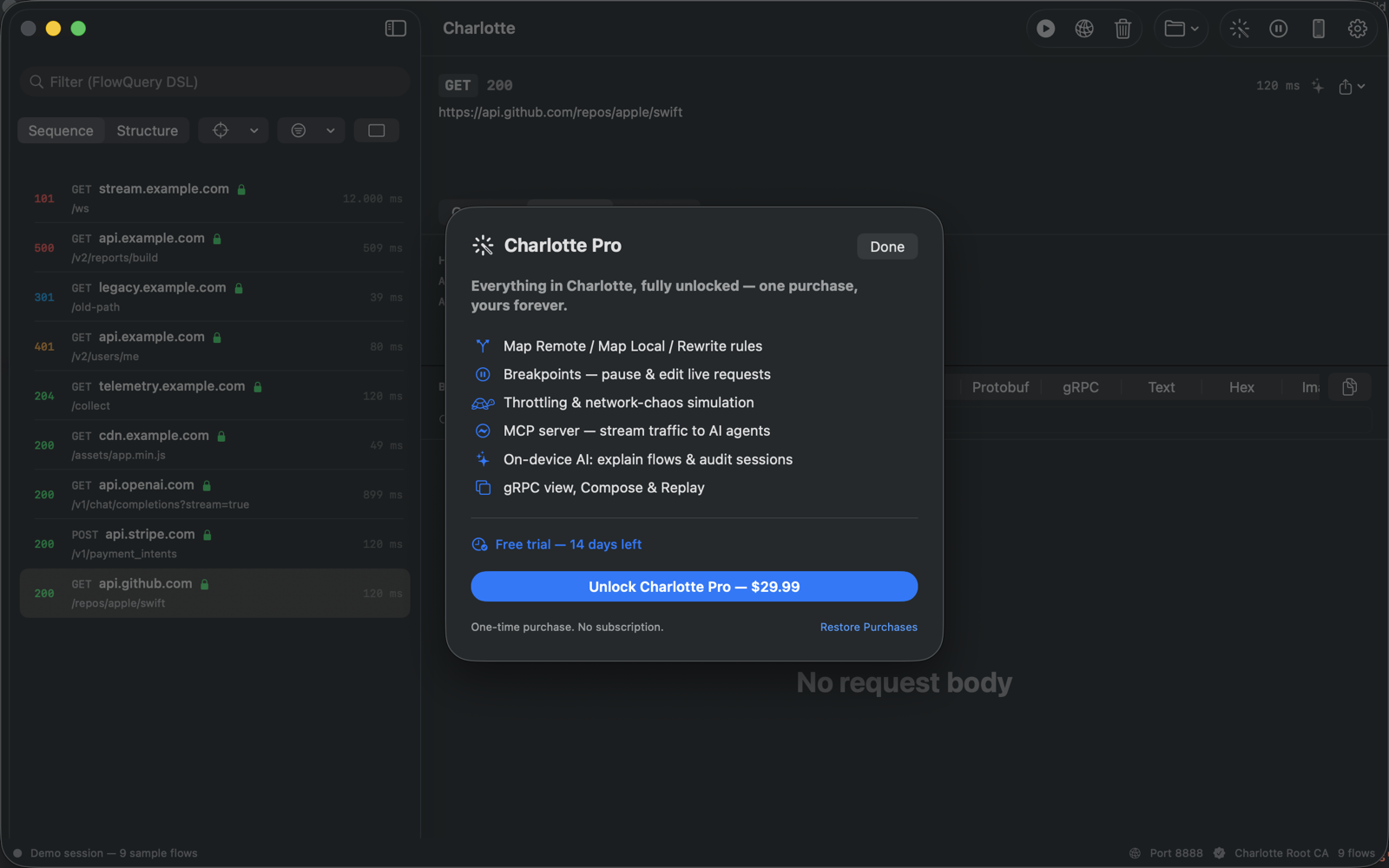This screenshot has height=868, width=1389.
Task: Click the lock icon on api.openai.com row
Action: [x=207, y=485]
